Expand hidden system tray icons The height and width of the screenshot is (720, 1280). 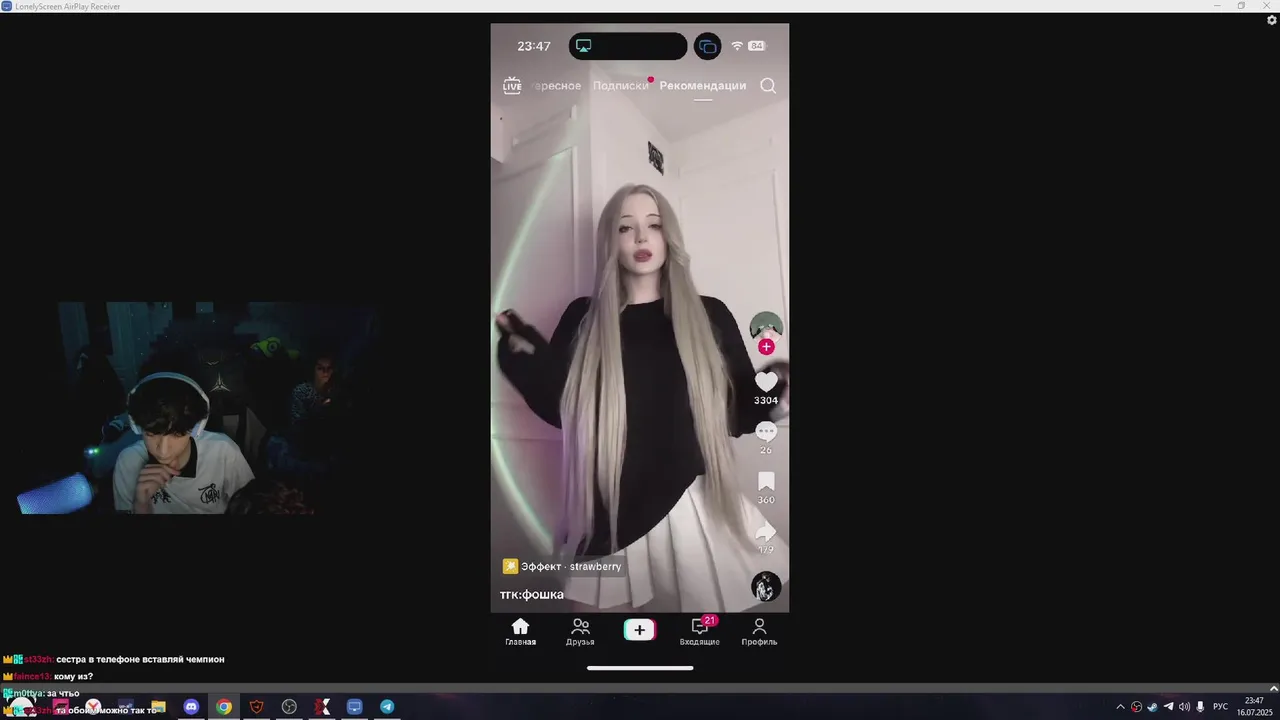(x=1120, y=707)
